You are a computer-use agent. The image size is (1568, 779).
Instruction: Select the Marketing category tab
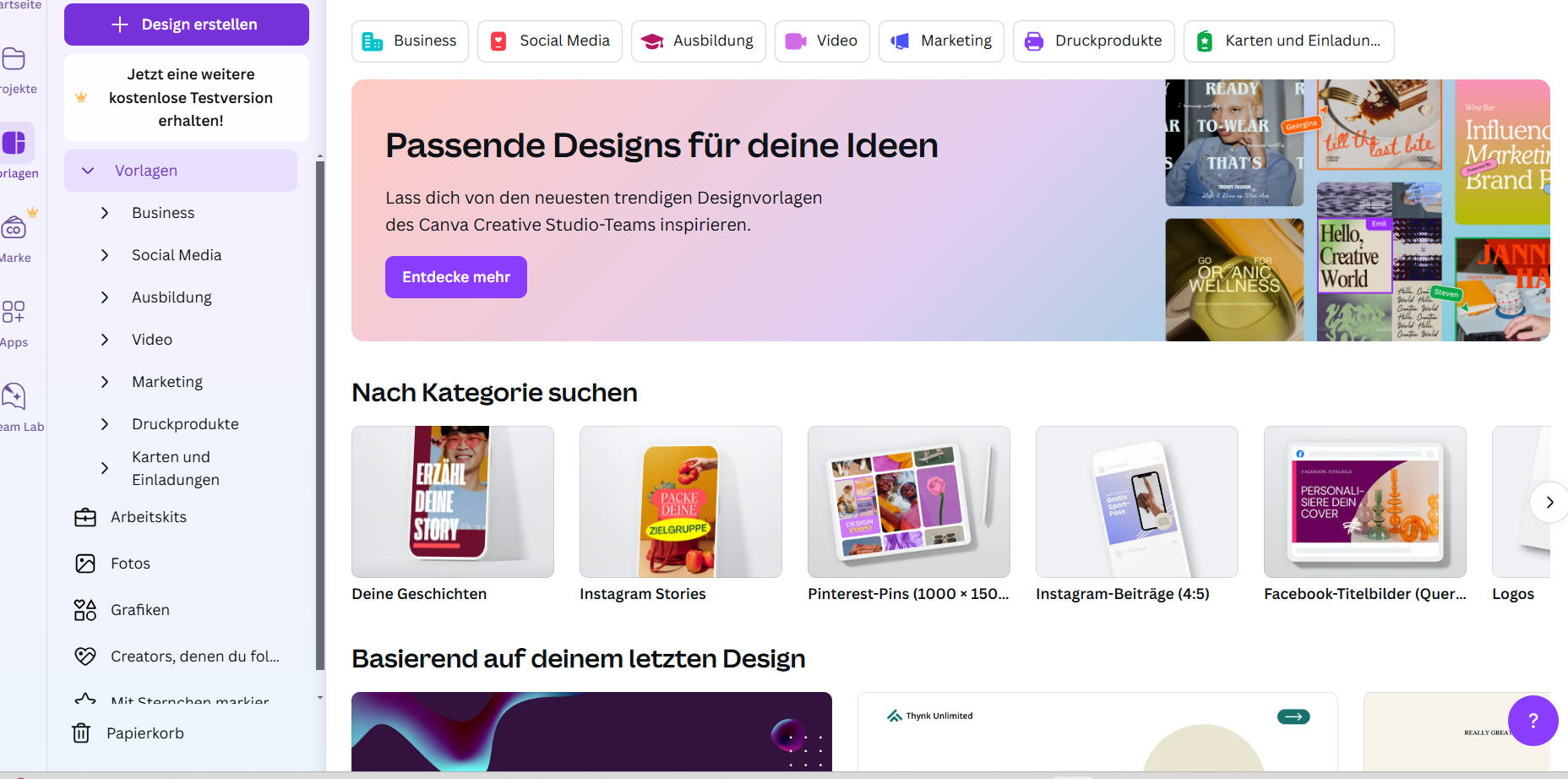(x=942, y=41)
